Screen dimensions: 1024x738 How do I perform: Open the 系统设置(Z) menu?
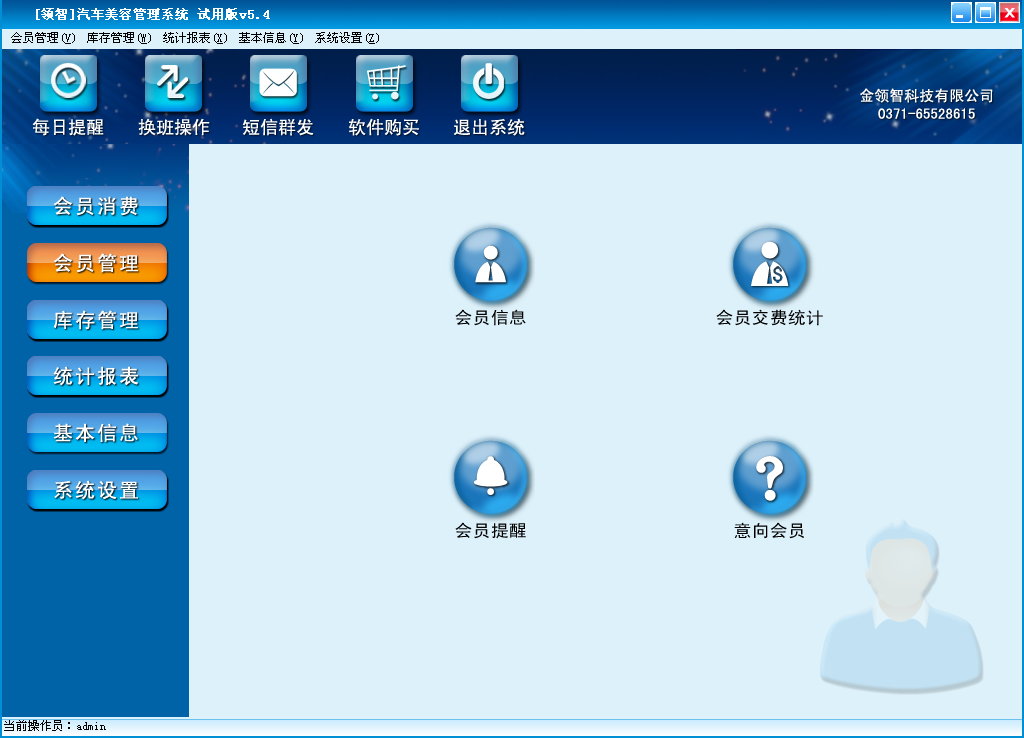346,38
